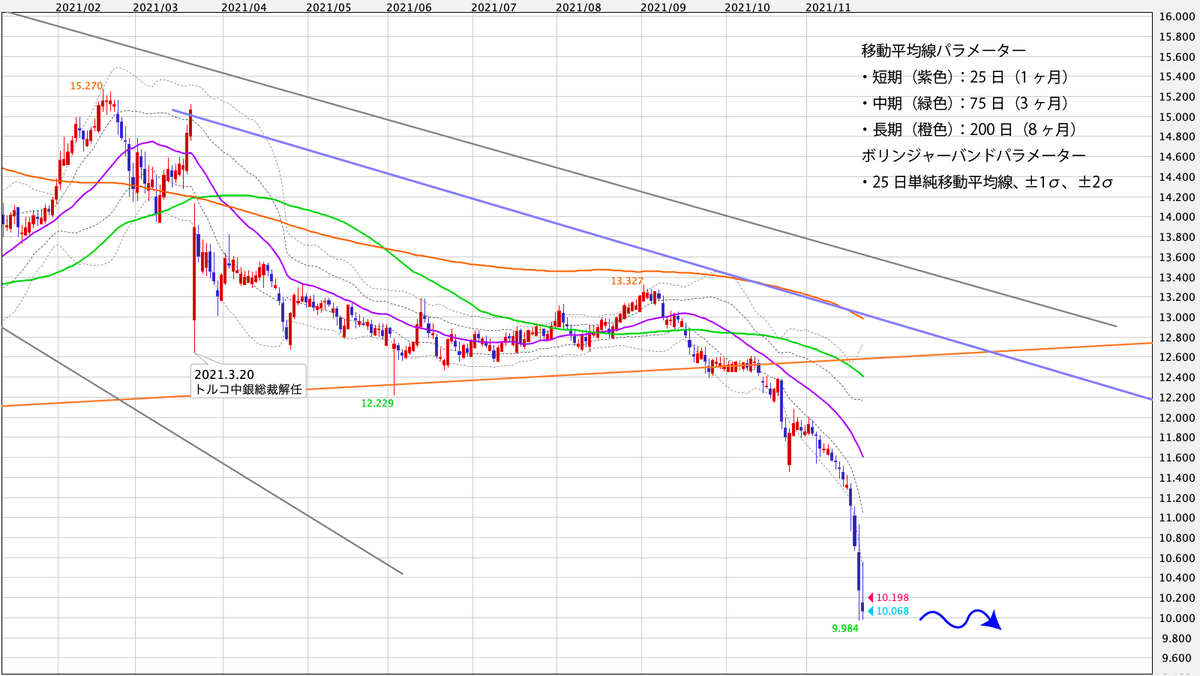The height and width of the screenshot is (676, 1200).
Task: Click the green 9.984 low label
Action: 845,629
